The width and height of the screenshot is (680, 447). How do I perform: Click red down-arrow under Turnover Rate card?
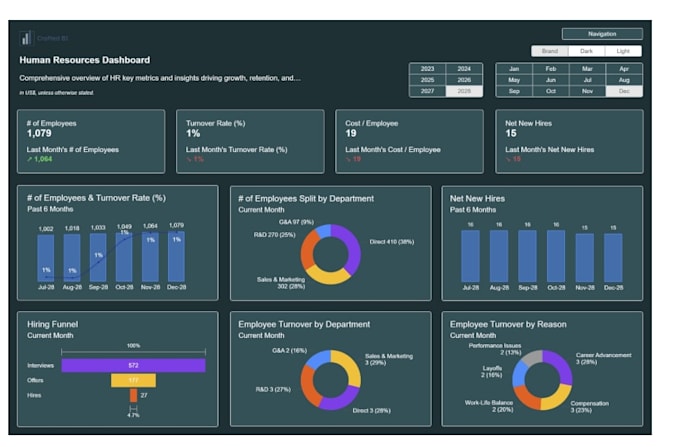tap(189, 159)
